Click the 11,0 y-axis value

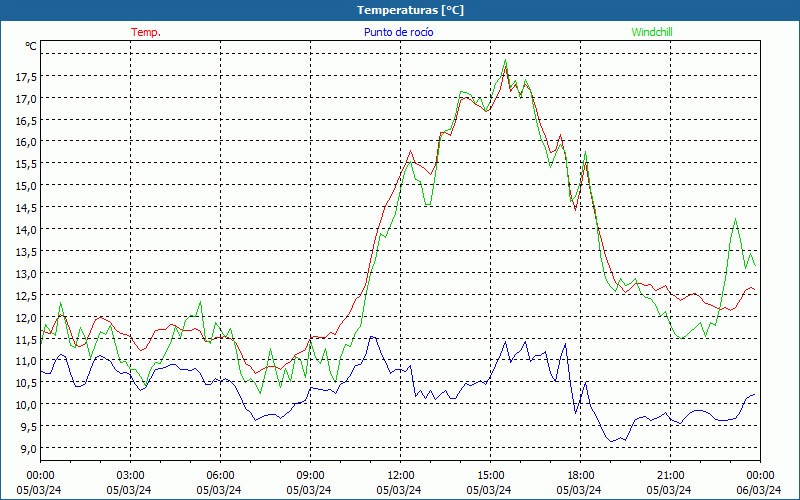click(26, 361)
